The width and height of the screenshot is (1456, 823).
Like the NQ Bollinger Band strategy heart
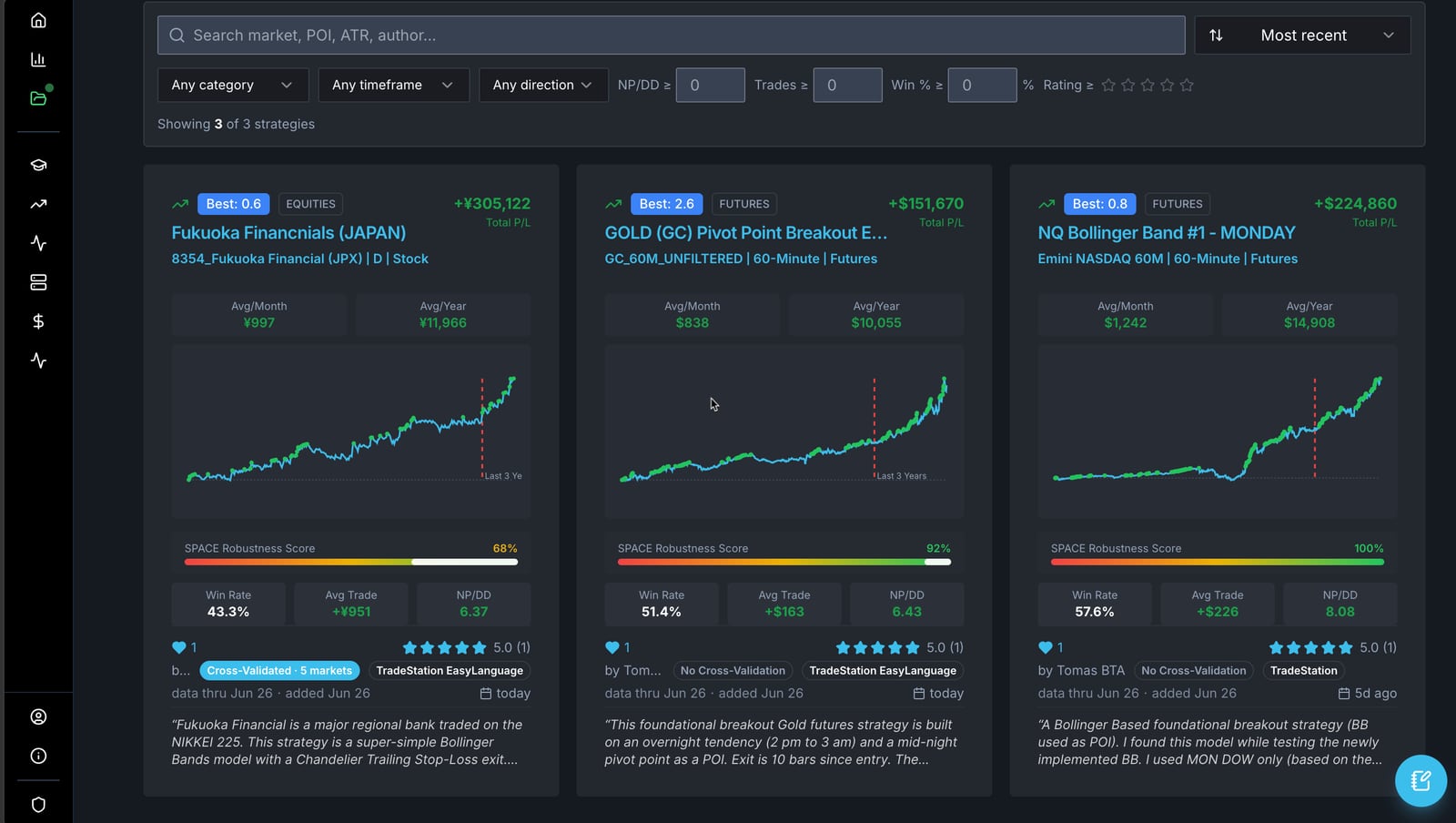(1046, 647)
